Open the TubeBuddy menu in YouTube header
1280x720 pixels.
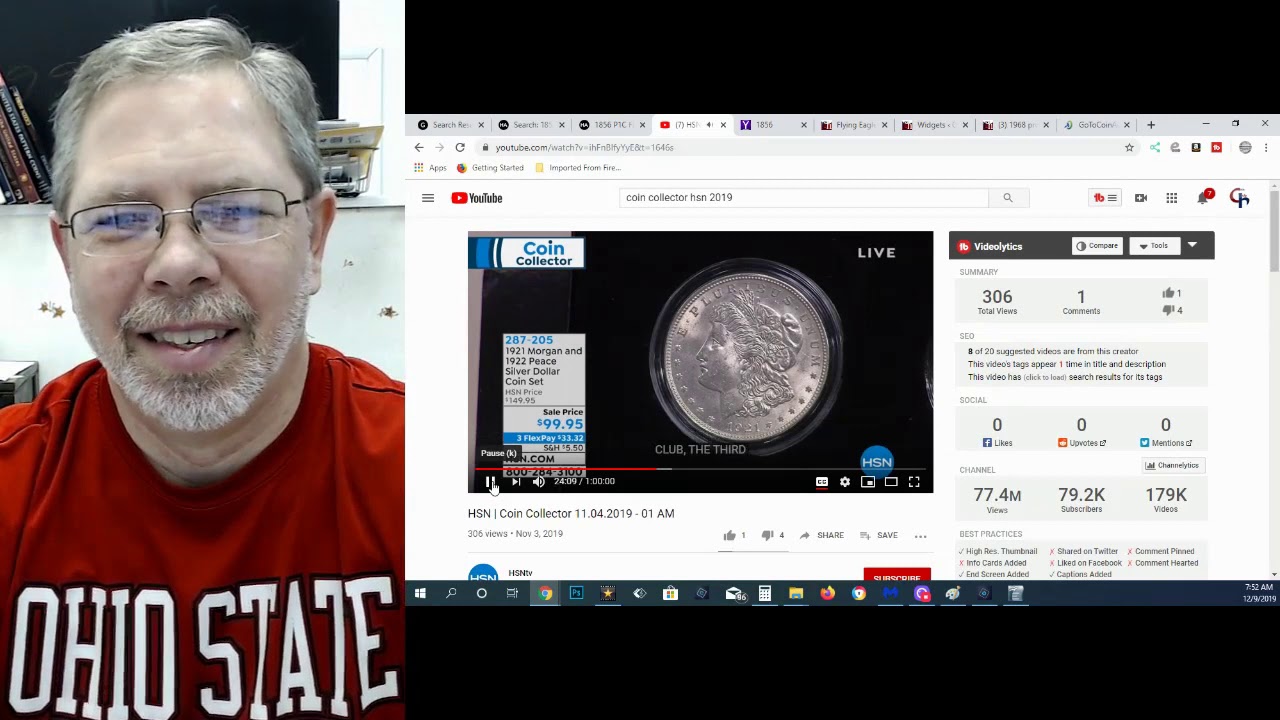pyautogui.click(x=1105, y=198)
